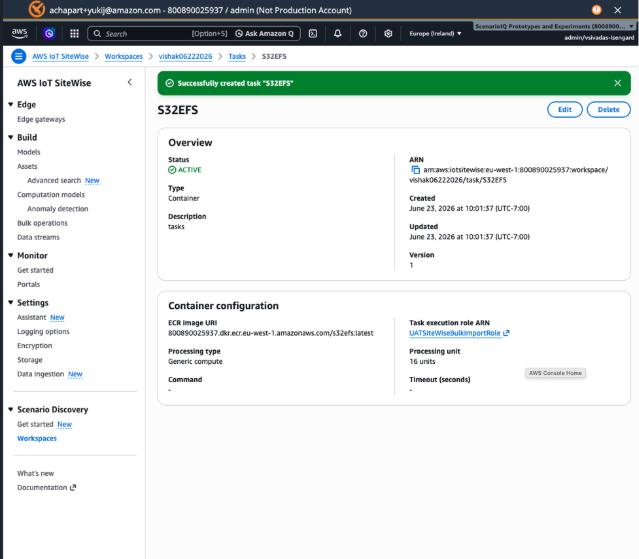
Task: Open Documentation external link
Action: (x=46, y=487)
